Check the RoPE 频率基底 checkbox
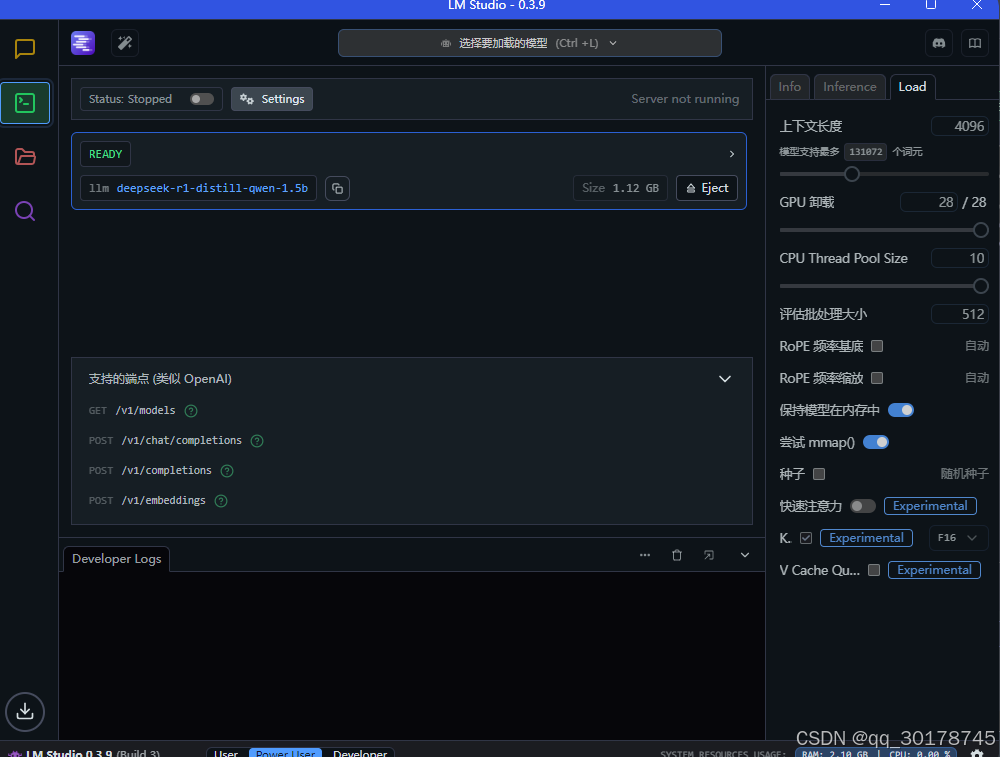Screen dimensions: 1000x757 click(877, 346)
